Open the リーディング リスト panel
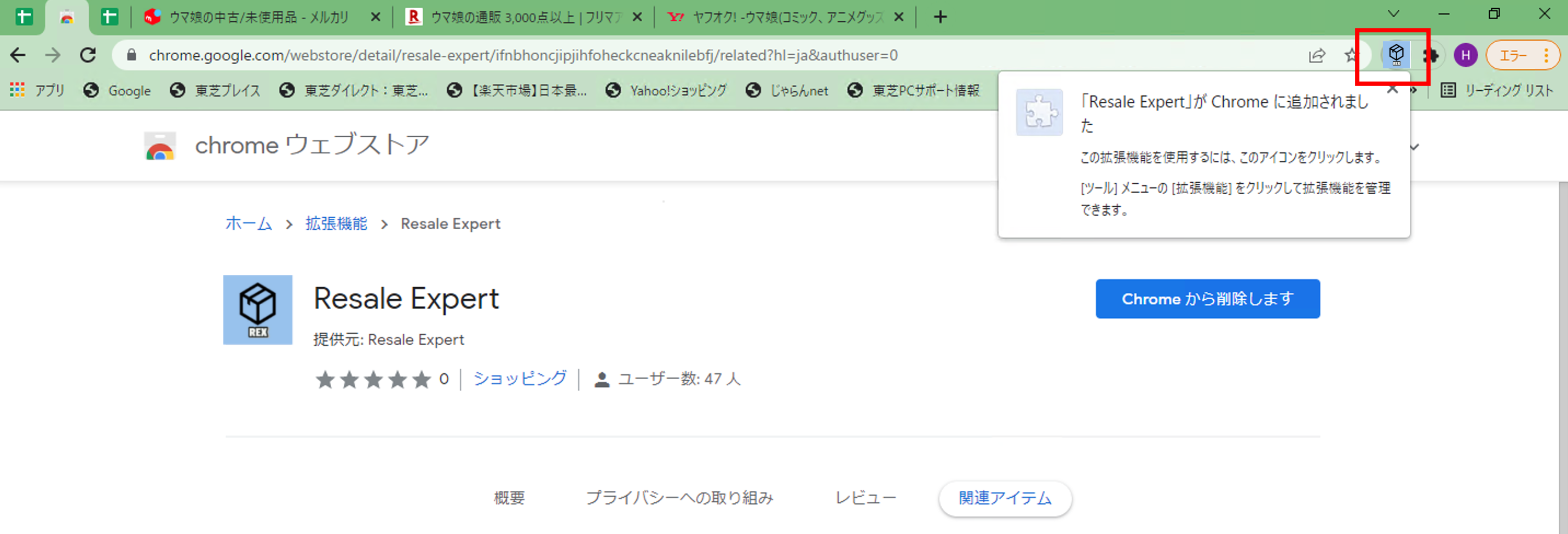This screenshot has width=1568, height=534. (1497, 91)
